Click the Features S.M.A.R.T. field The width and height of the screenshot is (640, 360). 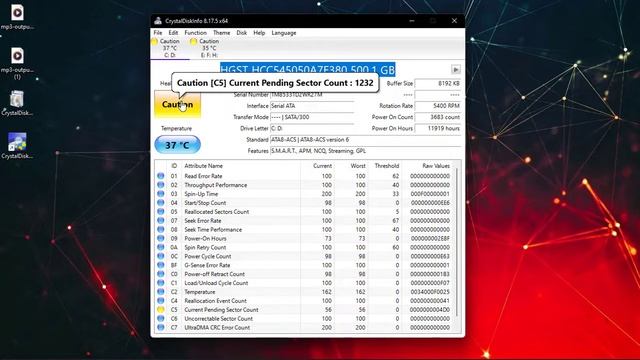pyautogui.click(x=366, y=151)
